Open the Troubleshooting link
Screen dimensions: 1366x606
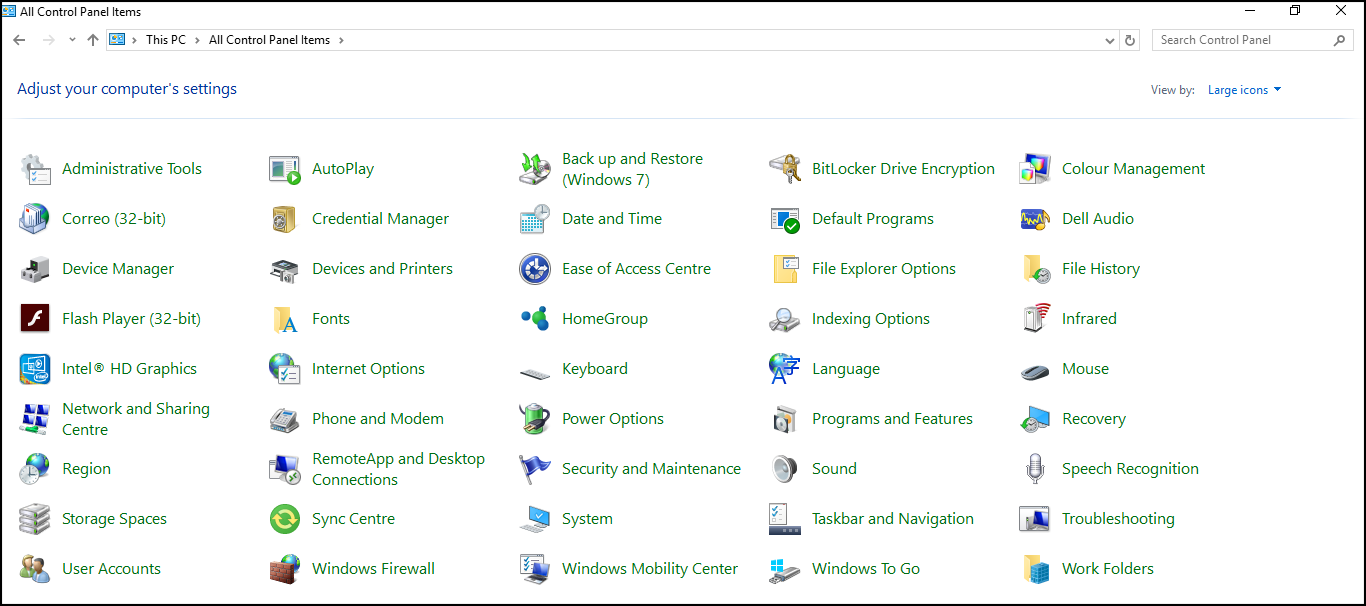(1118, 519)
